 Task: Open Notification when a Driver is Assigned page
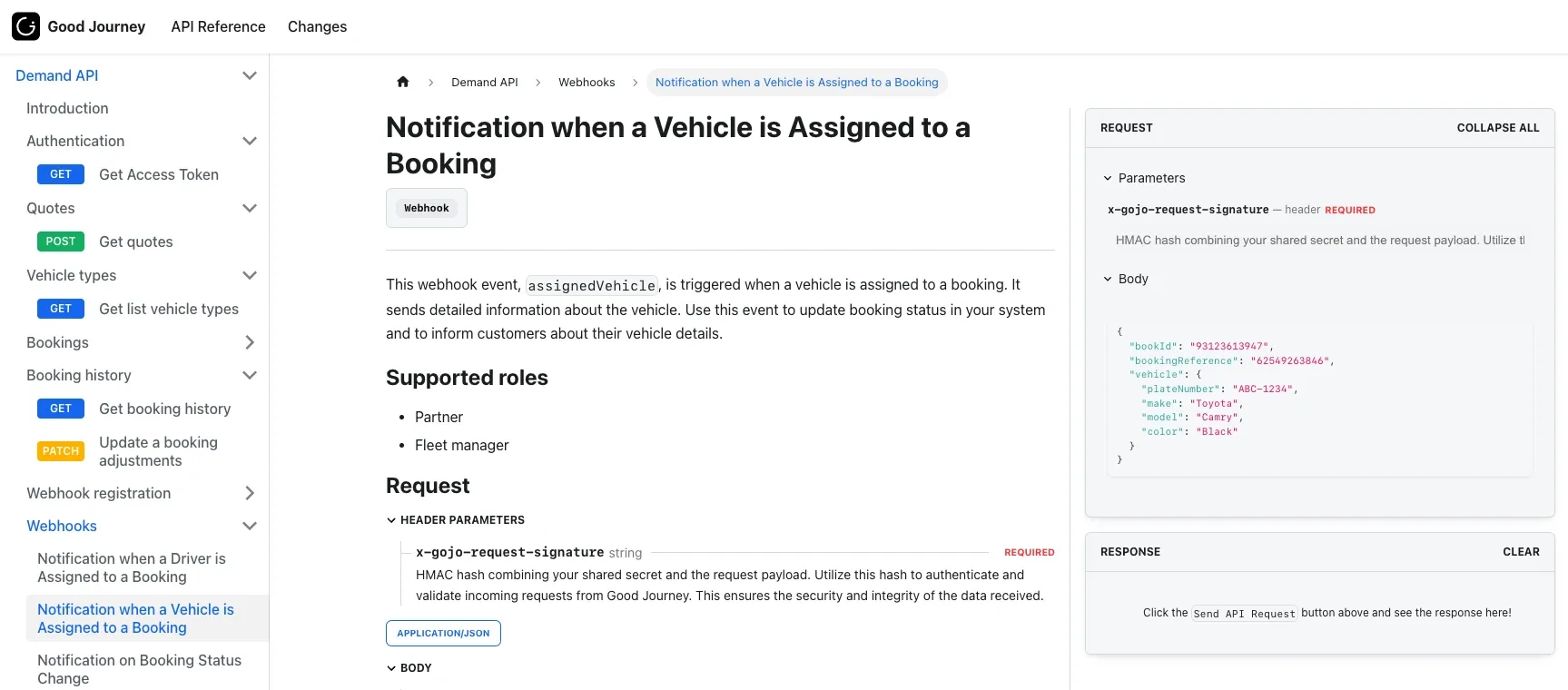132,567
